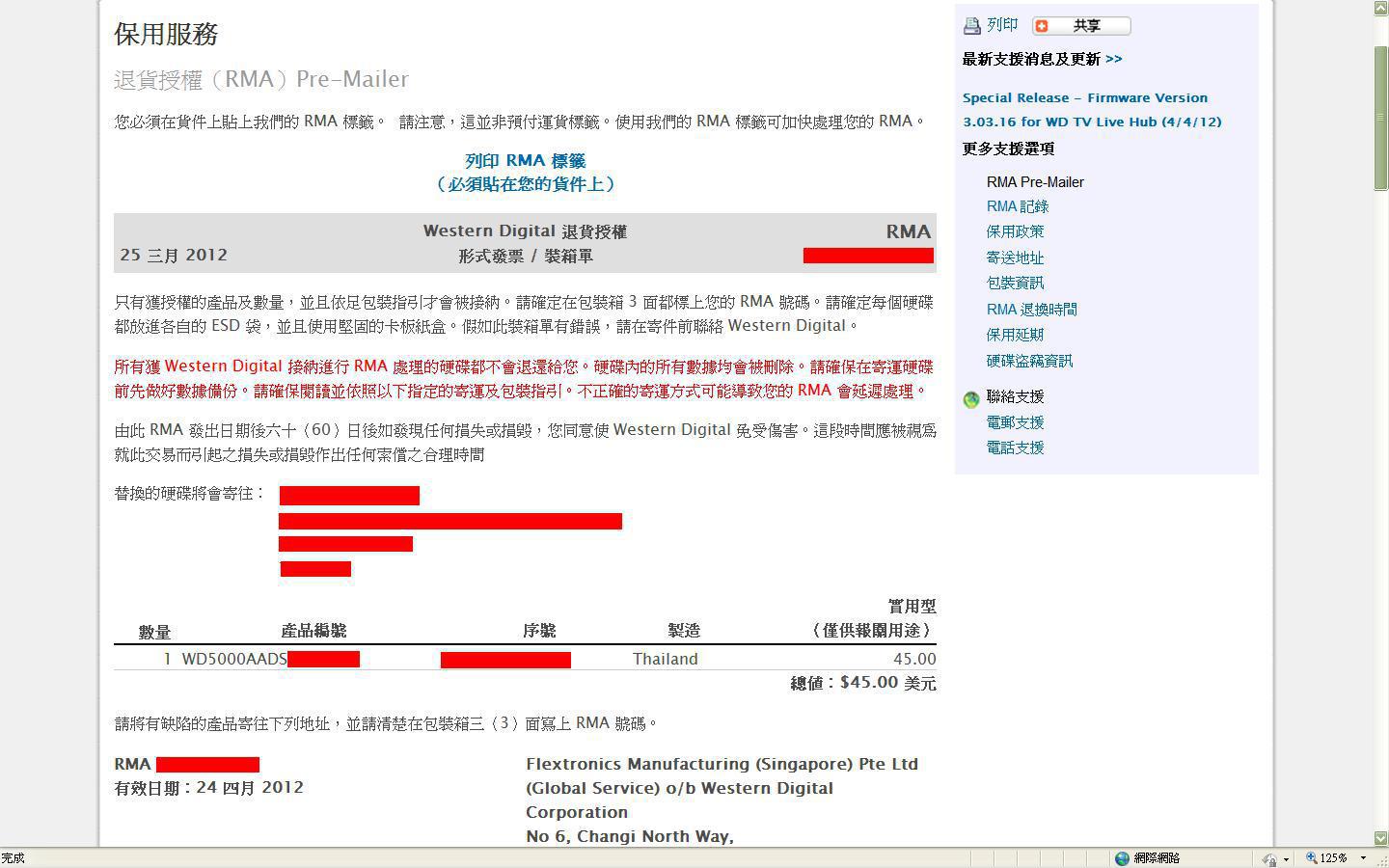Open the 硬碟盜竊資訊 sidebar link
The width and height of the screenshot is (1389, 868).
pyautogui.click(x=1029, y=361)
